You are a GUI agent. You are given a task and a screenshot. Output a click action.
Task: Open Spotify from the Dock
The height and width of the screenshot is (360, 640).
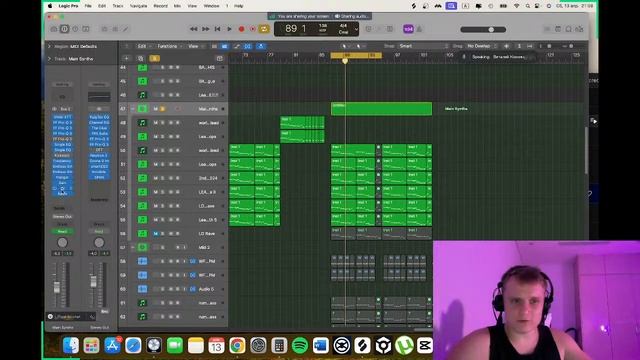300,346
